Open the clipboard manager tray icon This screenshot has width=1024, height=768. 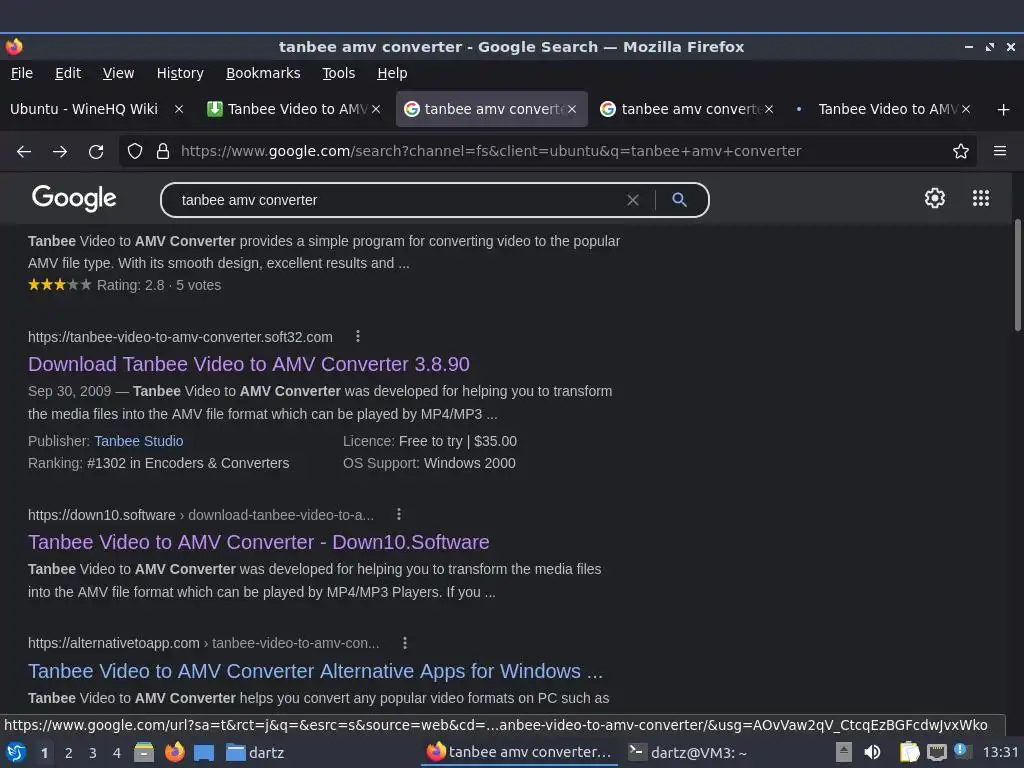pyautogui.click(x=909, y=752)
